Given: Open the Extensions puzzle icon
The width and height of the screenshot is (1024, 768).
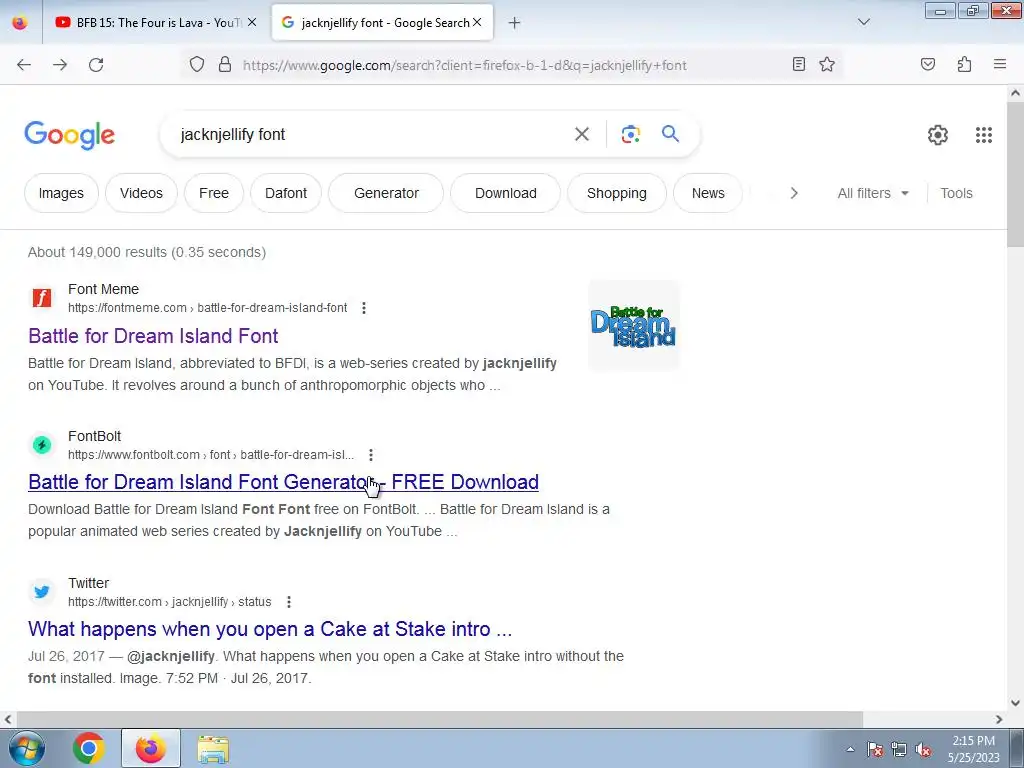Looking at the screenshot, I should [964, 64].
